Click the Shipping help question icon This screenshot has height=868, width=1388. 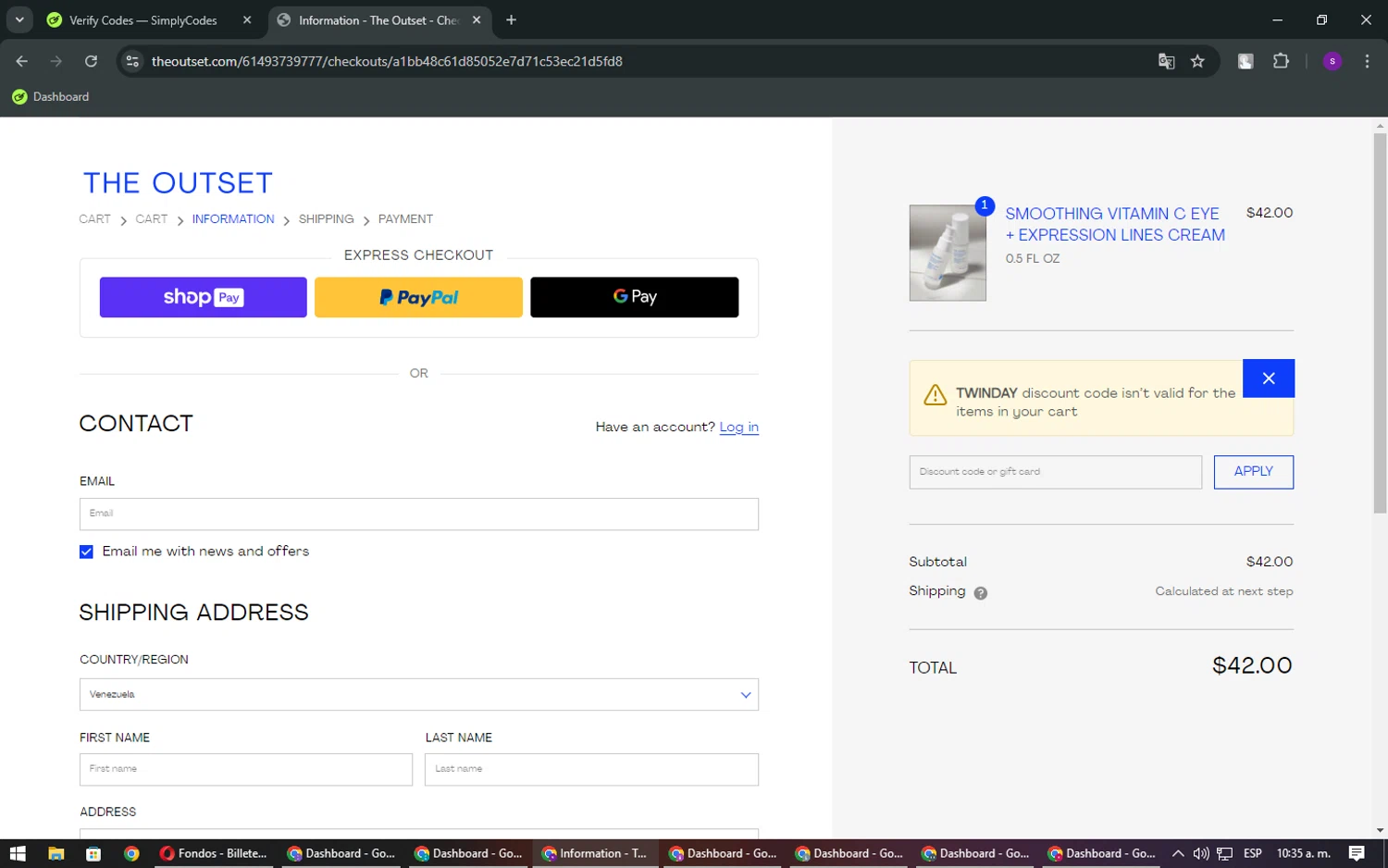point(981,593)
